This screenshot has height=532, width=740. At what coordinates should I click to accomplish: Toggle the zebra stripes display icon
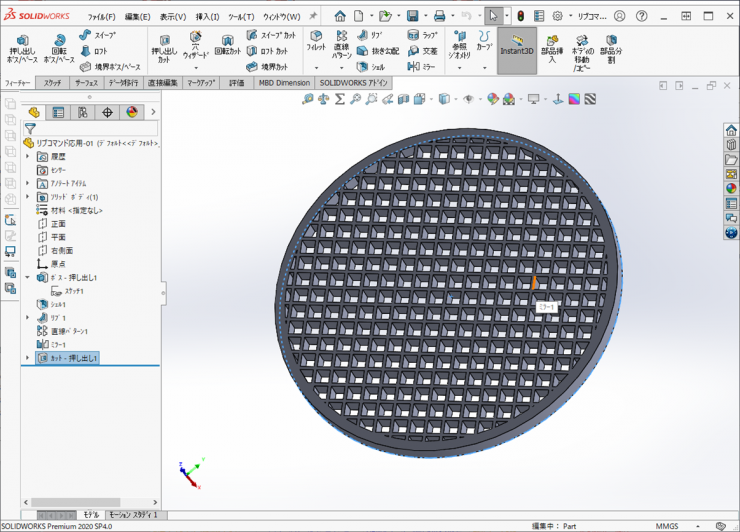pos(591,99)
